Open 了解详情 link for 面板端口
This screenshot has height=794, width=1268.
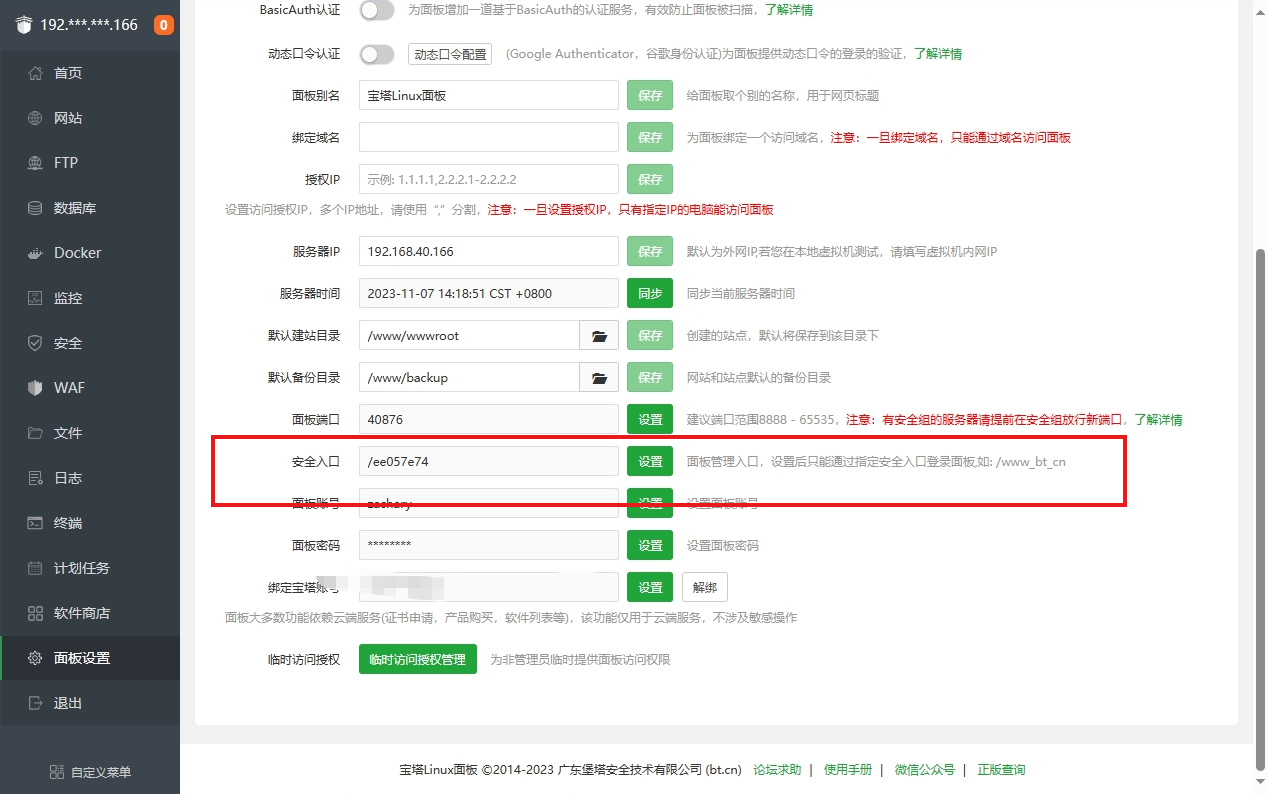1158,420
